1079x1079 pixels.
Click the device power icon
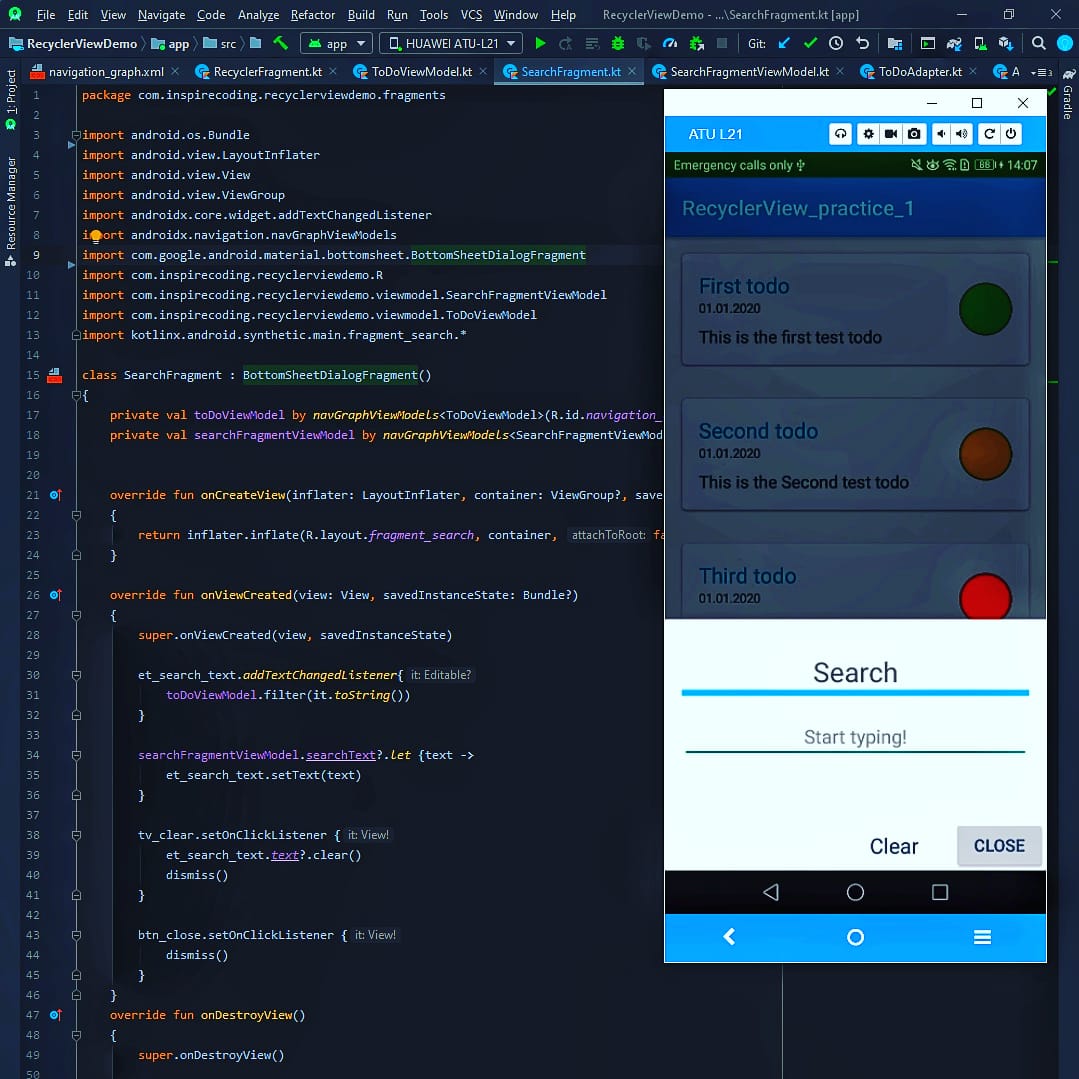[1011, 133]
